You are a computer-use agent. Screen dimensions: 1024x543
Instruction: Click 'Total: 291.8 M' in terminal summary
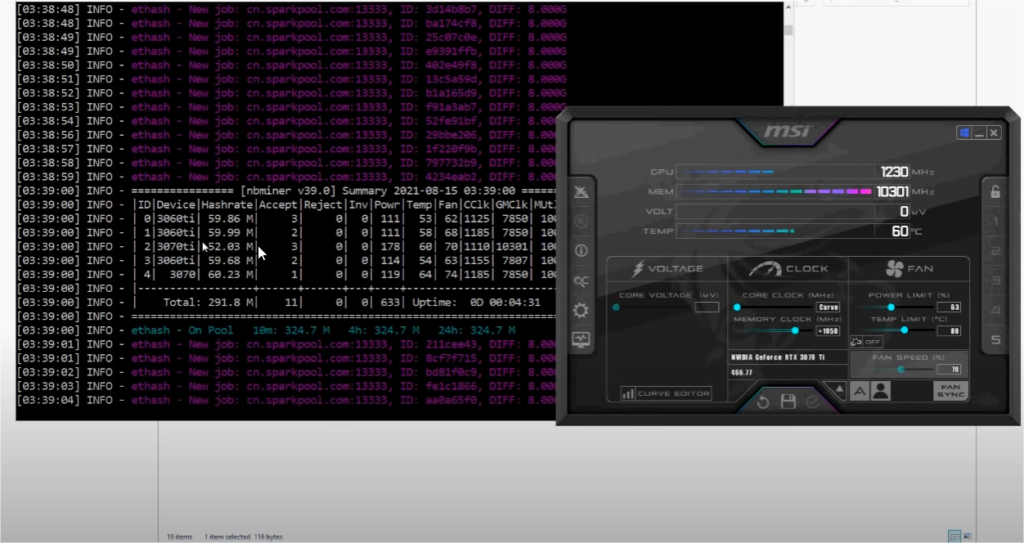[x=207, y=303]
